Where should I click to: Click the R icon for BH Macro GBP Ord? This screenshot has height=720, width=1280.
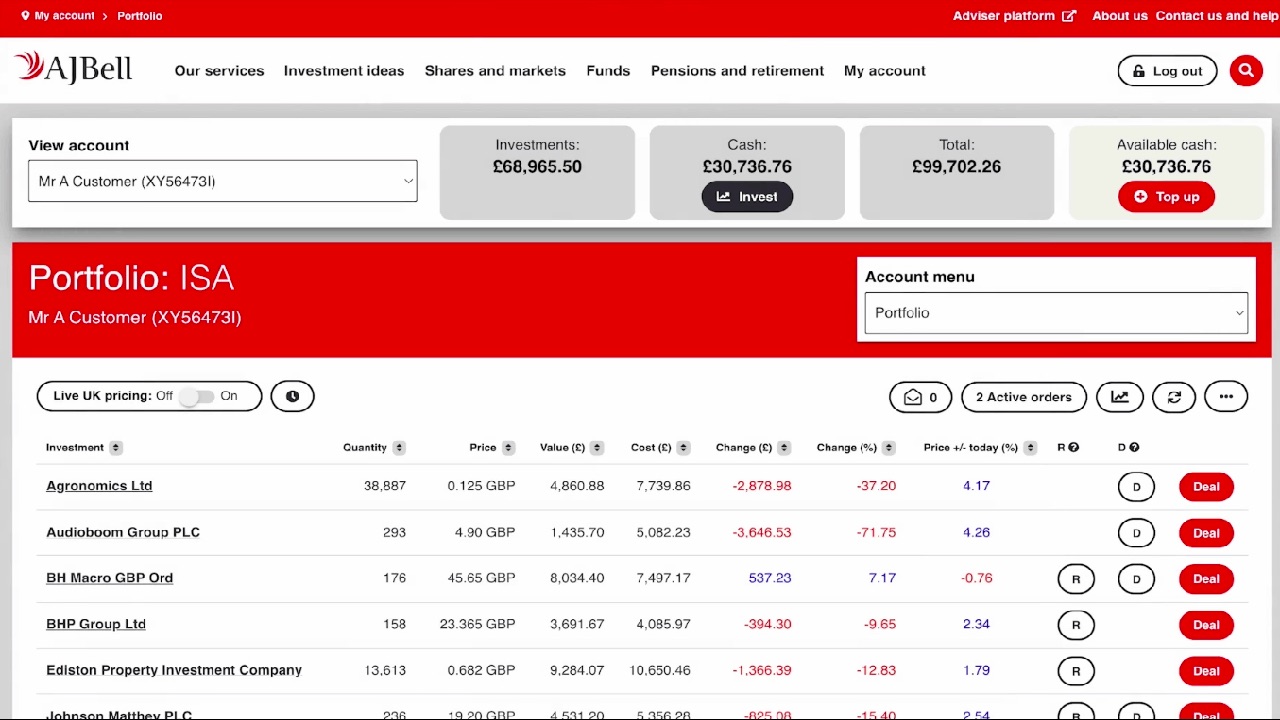pos(1076,579)
